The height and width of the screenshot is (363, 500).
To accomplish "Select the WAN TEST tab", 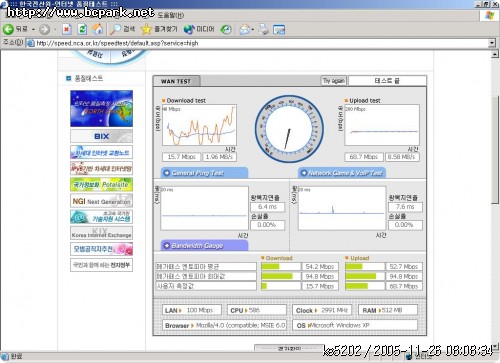I will 176,81.
